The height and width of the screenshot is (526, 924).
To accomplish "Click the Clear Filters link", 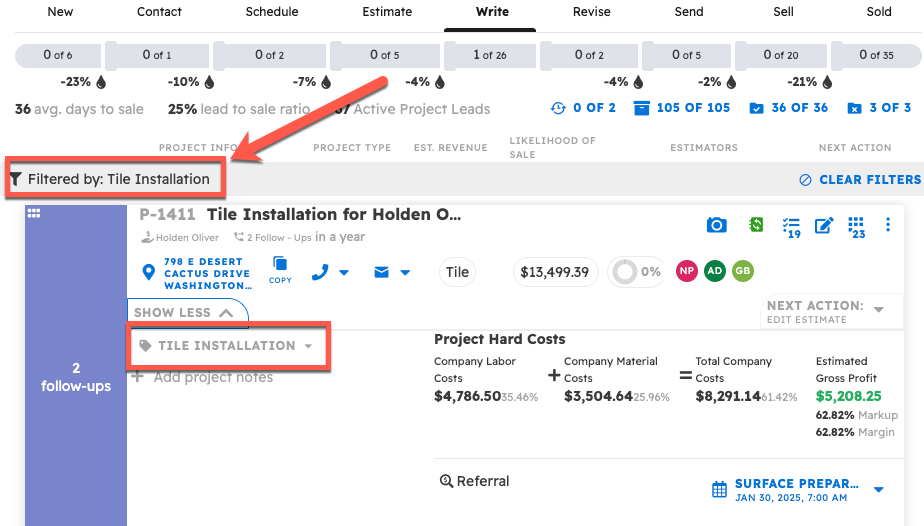I will 860,180.
